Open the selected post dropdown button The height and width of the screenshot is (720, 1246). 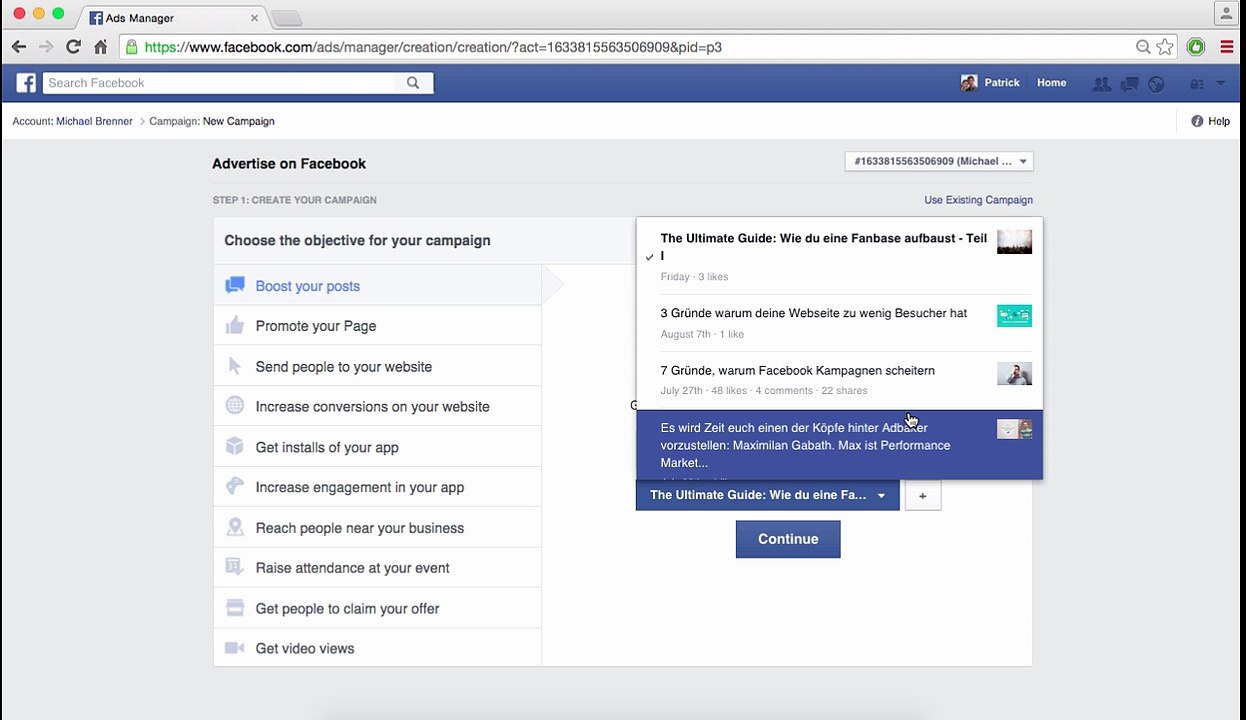tap(768, 495)
